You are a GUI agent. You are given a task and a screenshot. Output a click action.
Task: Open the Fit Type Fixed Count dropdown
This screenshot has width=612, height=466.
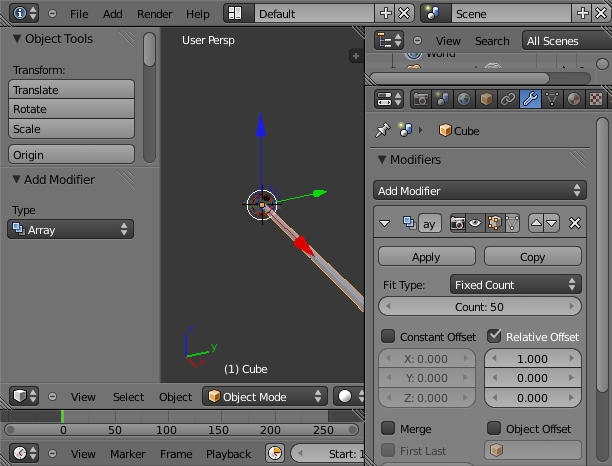[515, 285]
